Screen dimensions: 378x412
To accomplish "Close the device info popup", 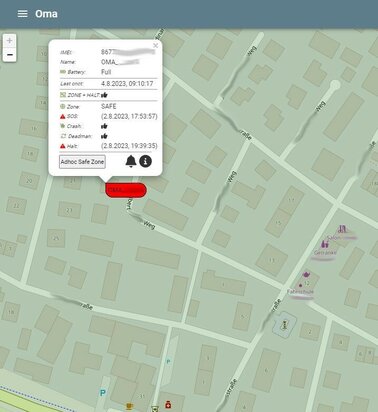I will [x=156, y=46].
